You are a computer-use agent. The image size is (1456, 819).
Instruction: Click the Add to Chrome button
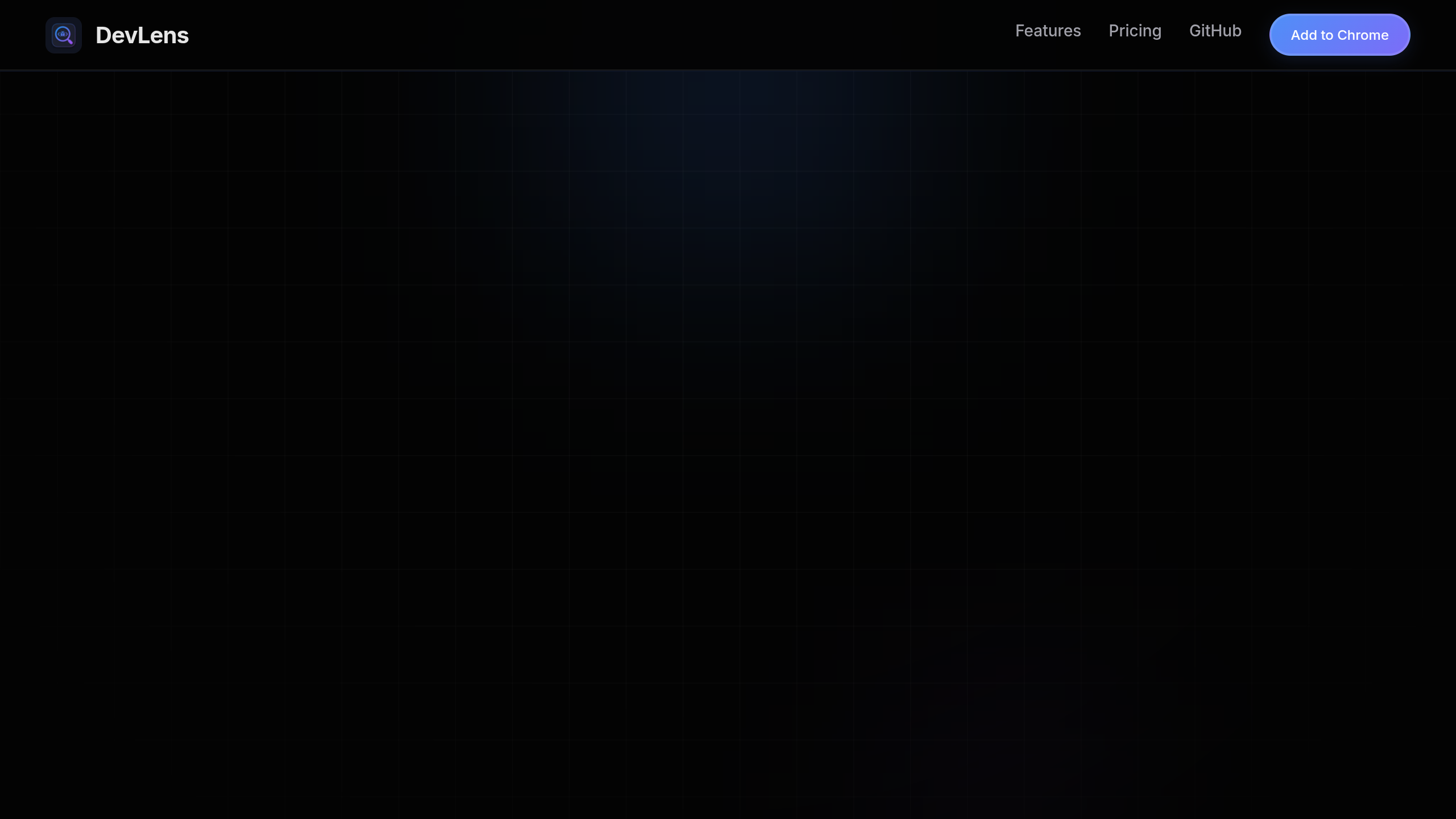coord(1339,35)
